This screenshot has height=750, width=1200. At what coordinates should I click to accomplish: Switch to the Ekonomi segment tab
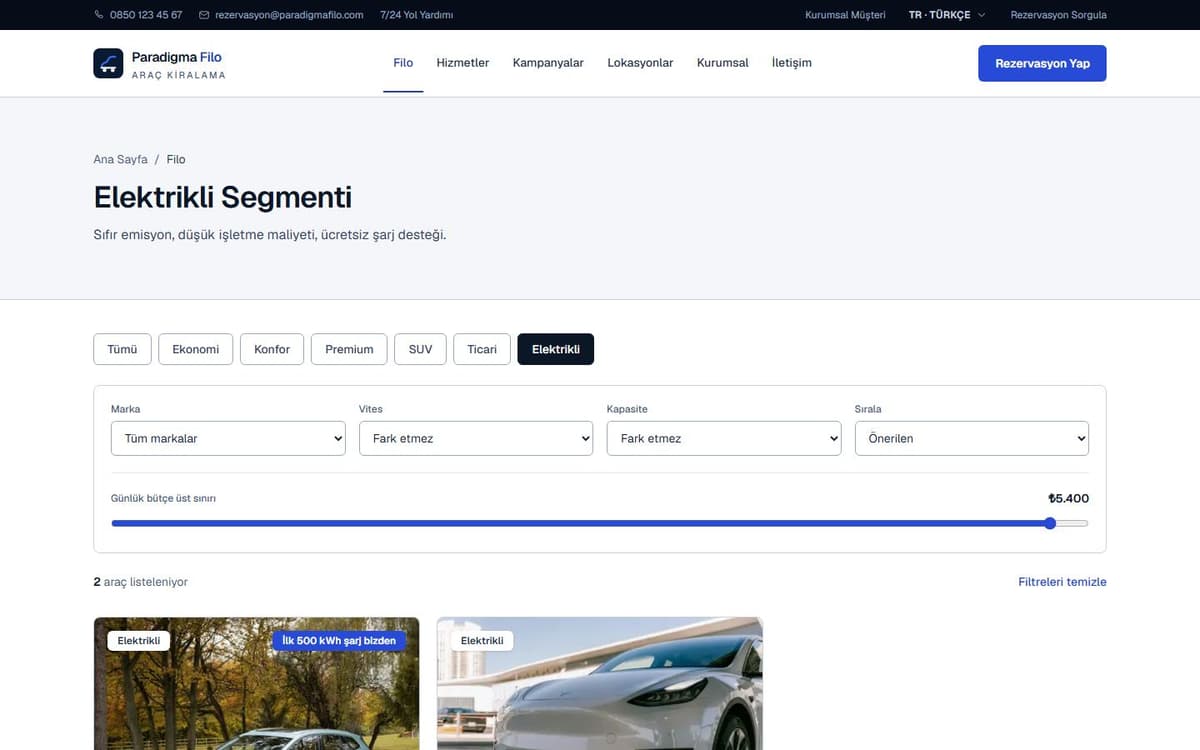(196, 349)
